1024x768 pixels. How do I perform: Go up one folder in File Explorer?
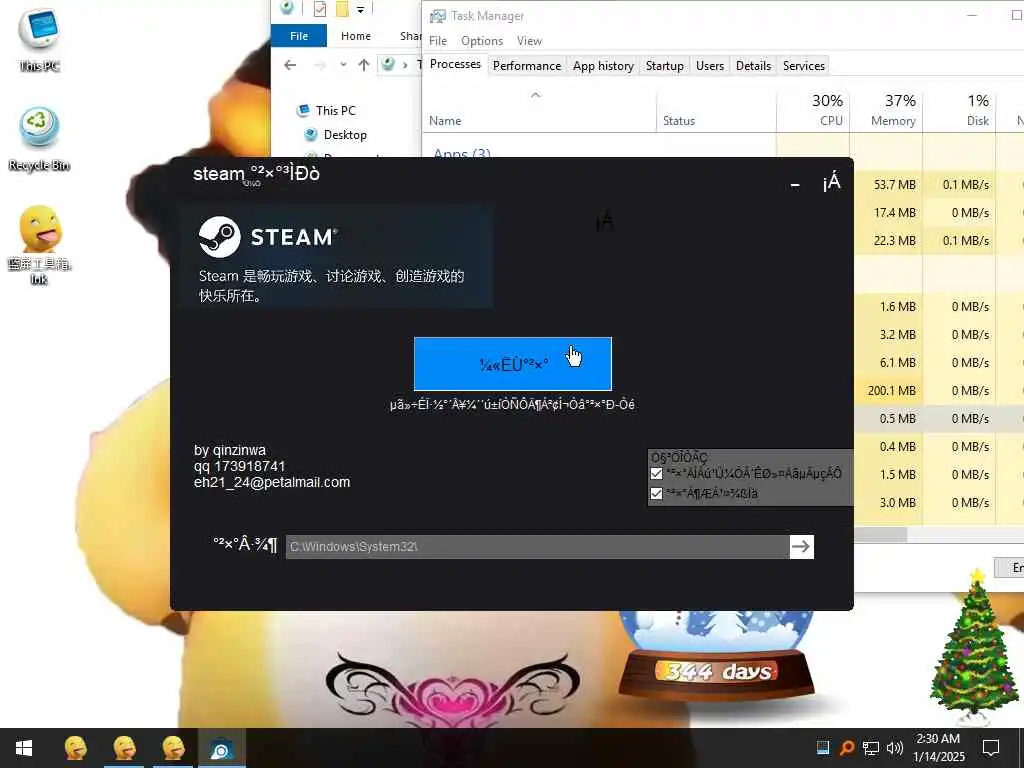pyautogui.click(x=364, y=65)
